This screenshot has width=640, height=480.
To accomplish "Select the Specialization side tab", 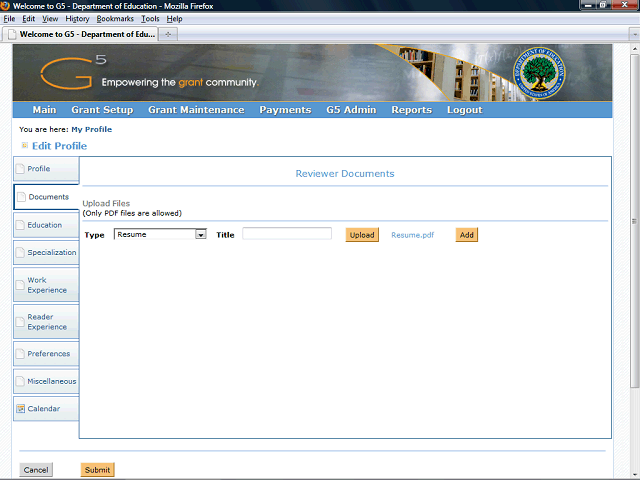I will tap(46, 252).
